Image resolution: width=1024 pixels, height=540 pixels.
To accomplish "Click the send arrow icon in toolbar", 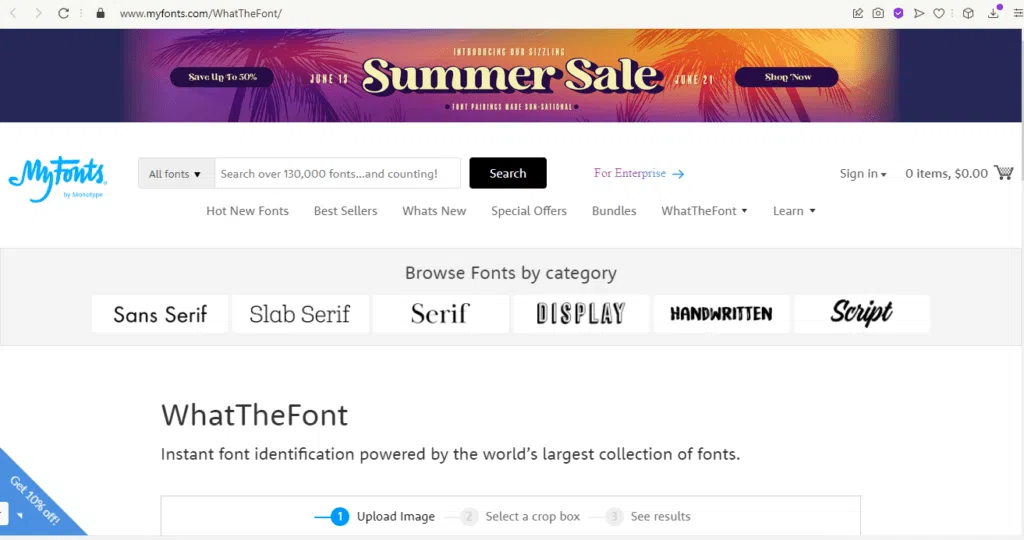I will point(919,14).
